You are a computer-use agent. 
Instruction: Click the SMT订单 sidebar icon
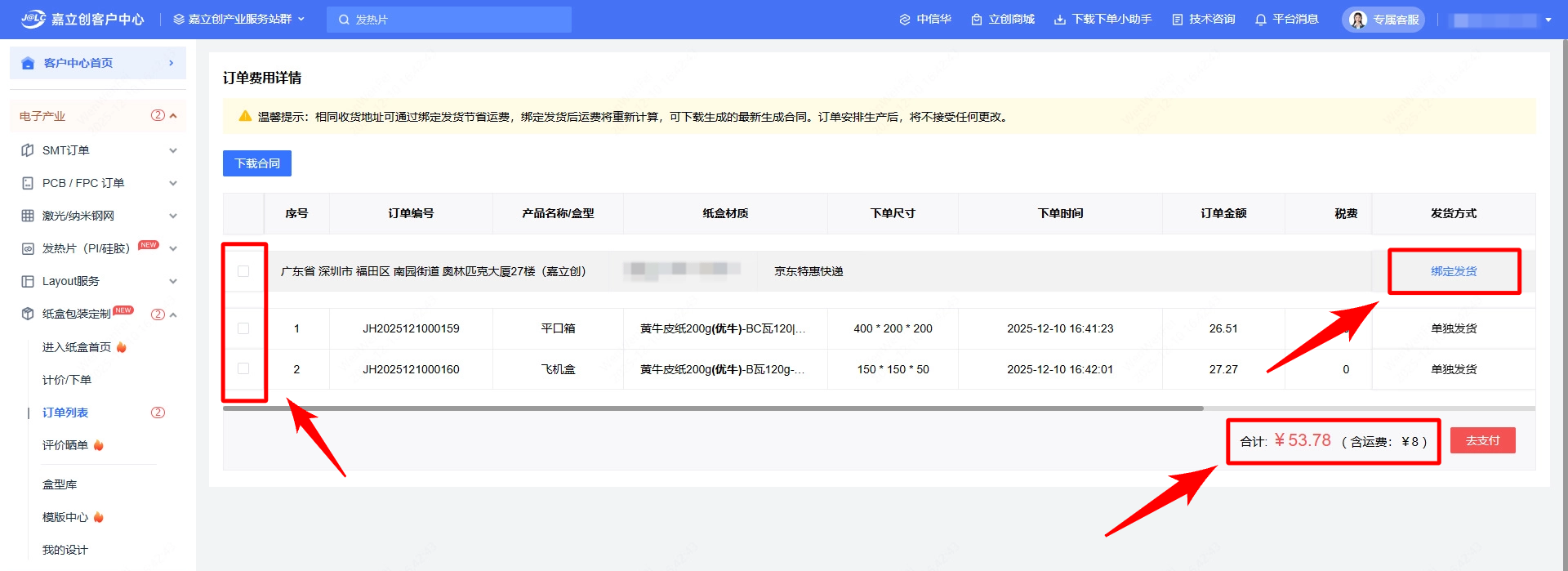[x=28, y=150]
